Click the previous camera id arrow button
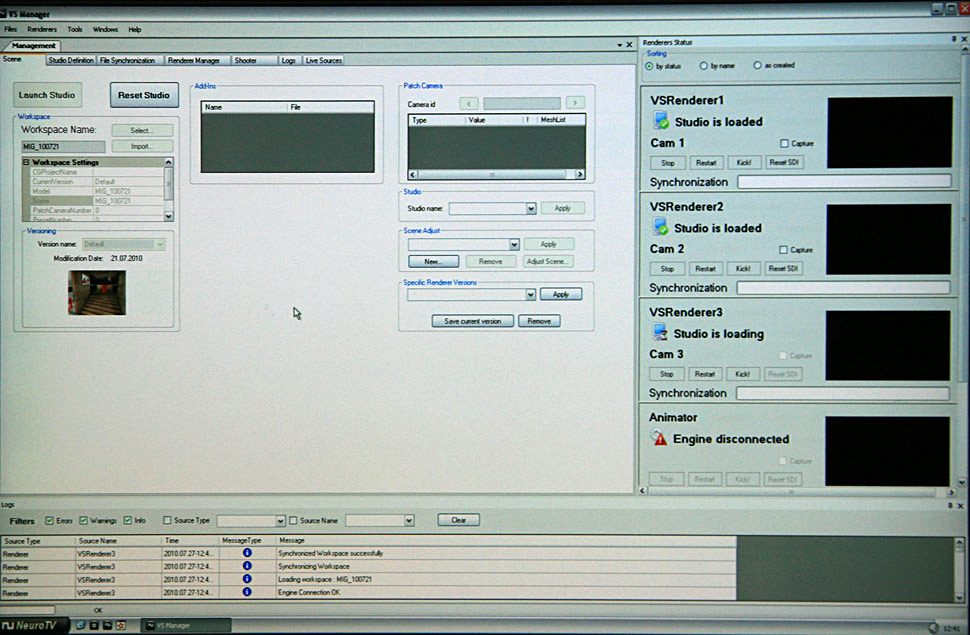Screen dimensions: 970x635 pos(469,103)
